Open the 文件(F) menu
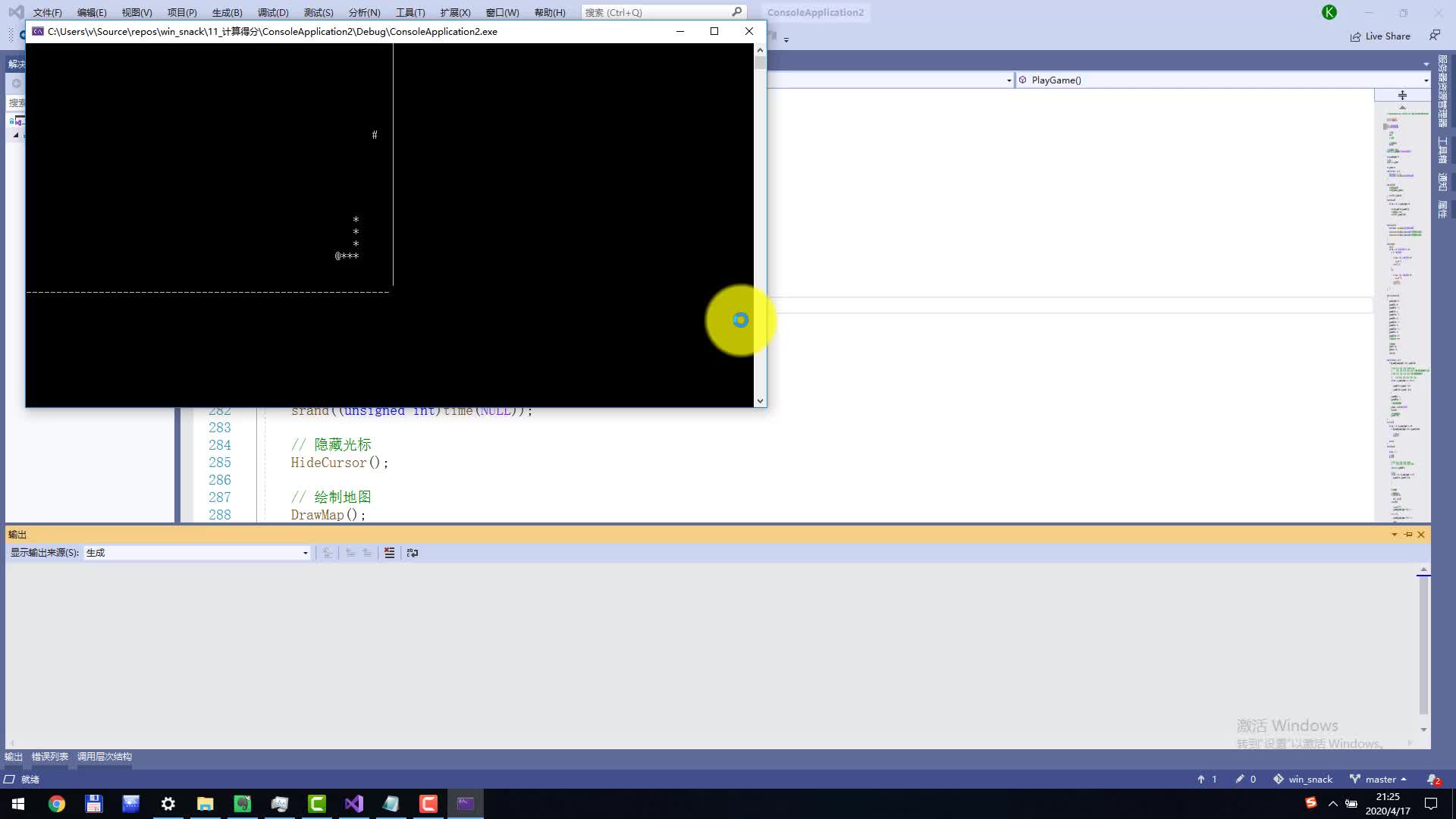 (47, 12)
